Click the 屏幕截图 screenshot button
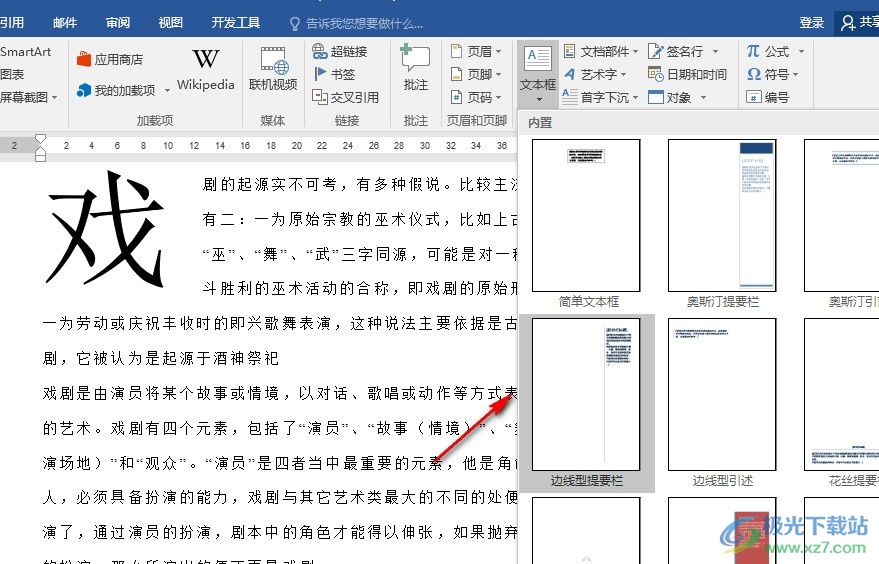Viewport: 879px width, 564px height. coord(24,98)
